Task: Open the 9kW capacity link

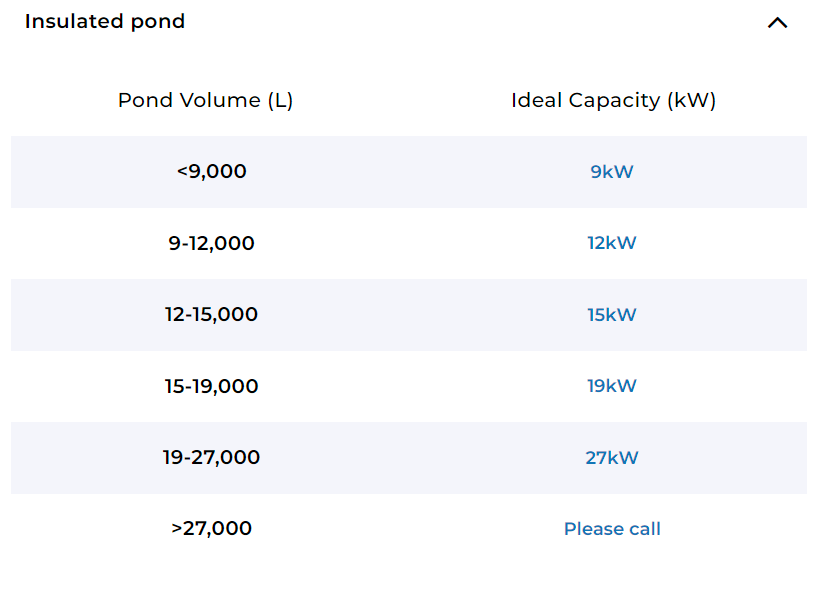Action: (x=612, y=172)
